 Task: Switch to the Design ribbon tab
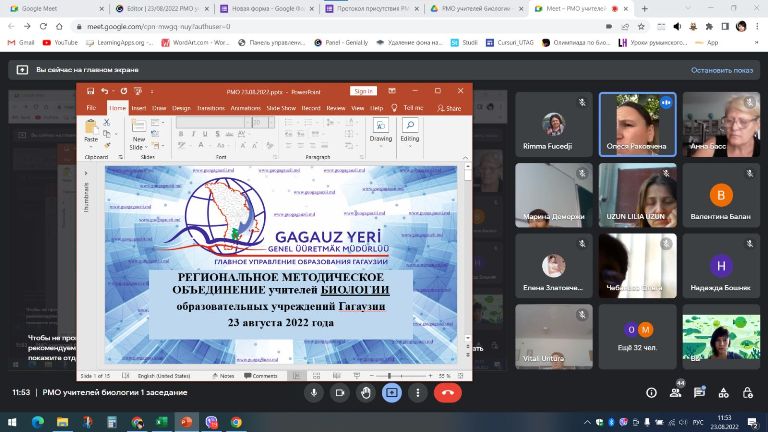[181, 108]
